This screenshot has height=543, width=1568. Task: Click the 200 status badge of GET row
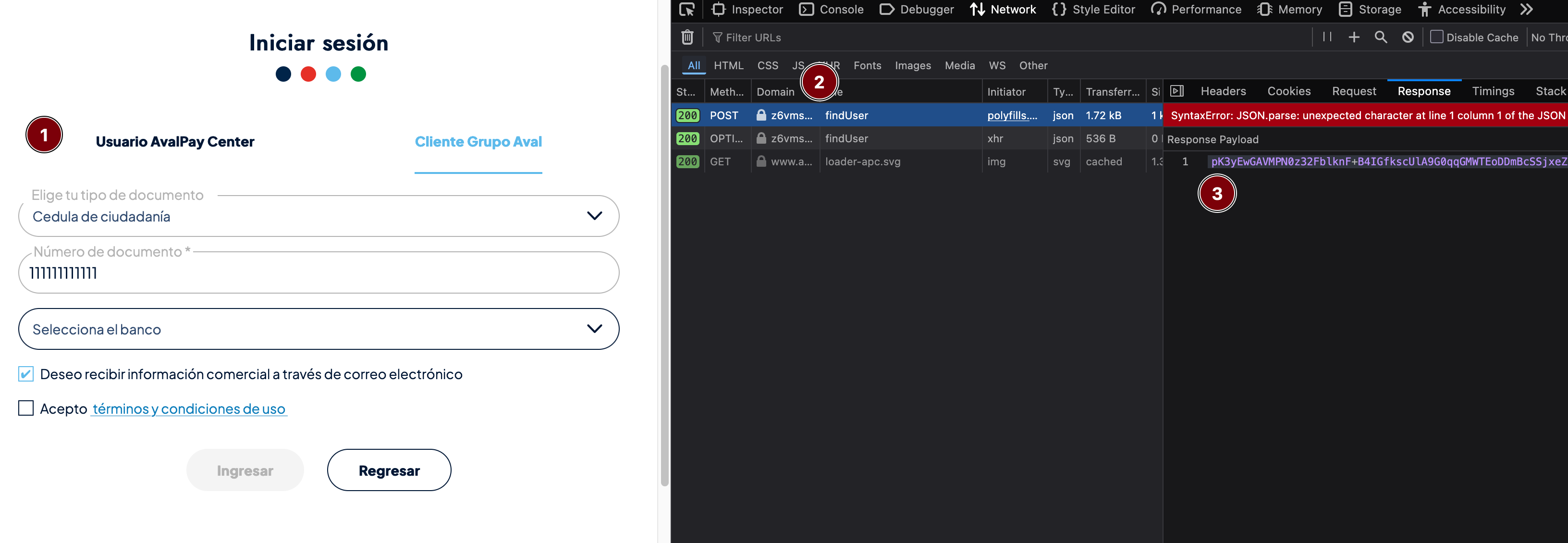(x=687, y=161)
